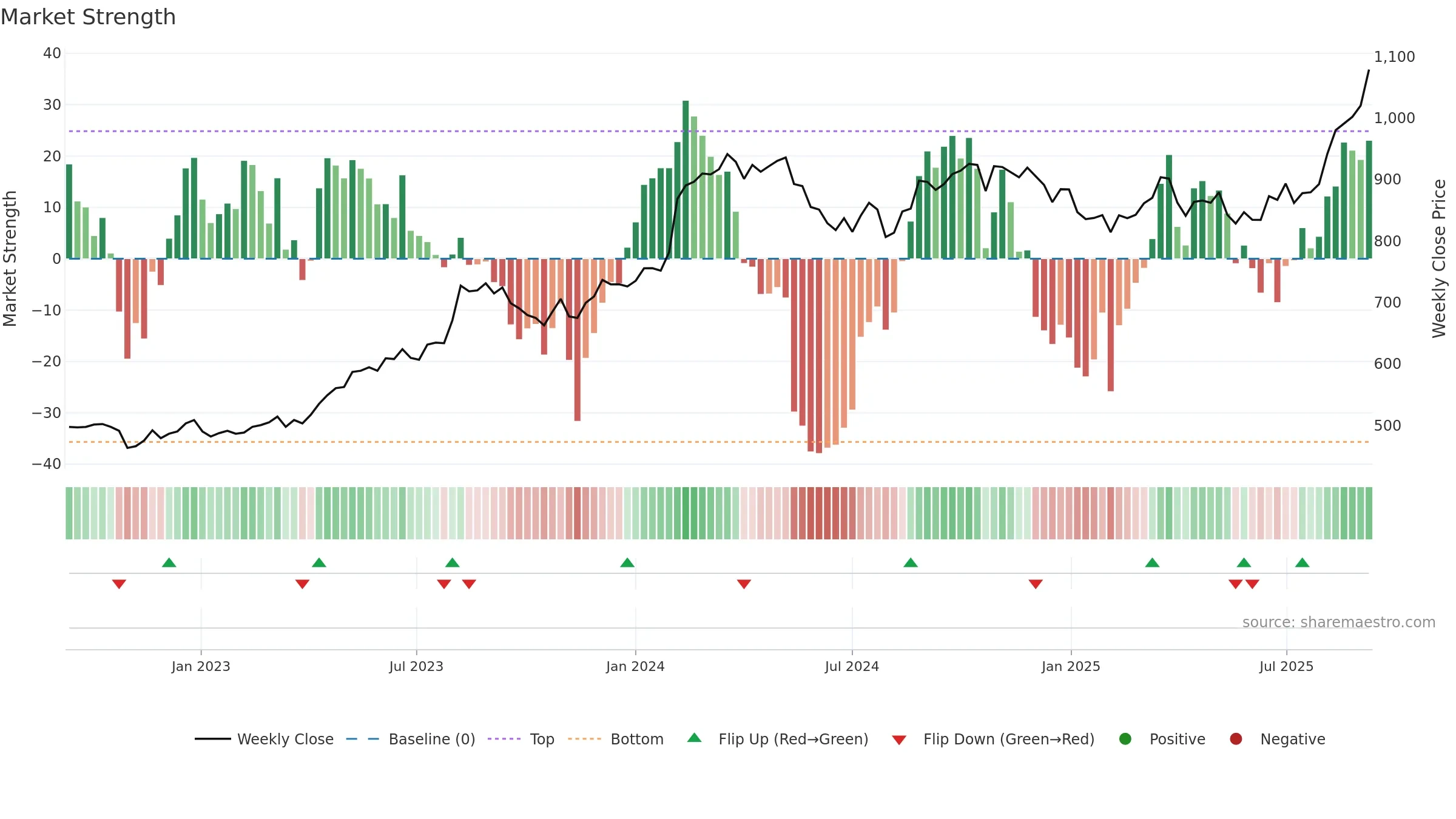Click the green Flip Up legend triangle icon
1456x819 pixels.
click(695, 738)
